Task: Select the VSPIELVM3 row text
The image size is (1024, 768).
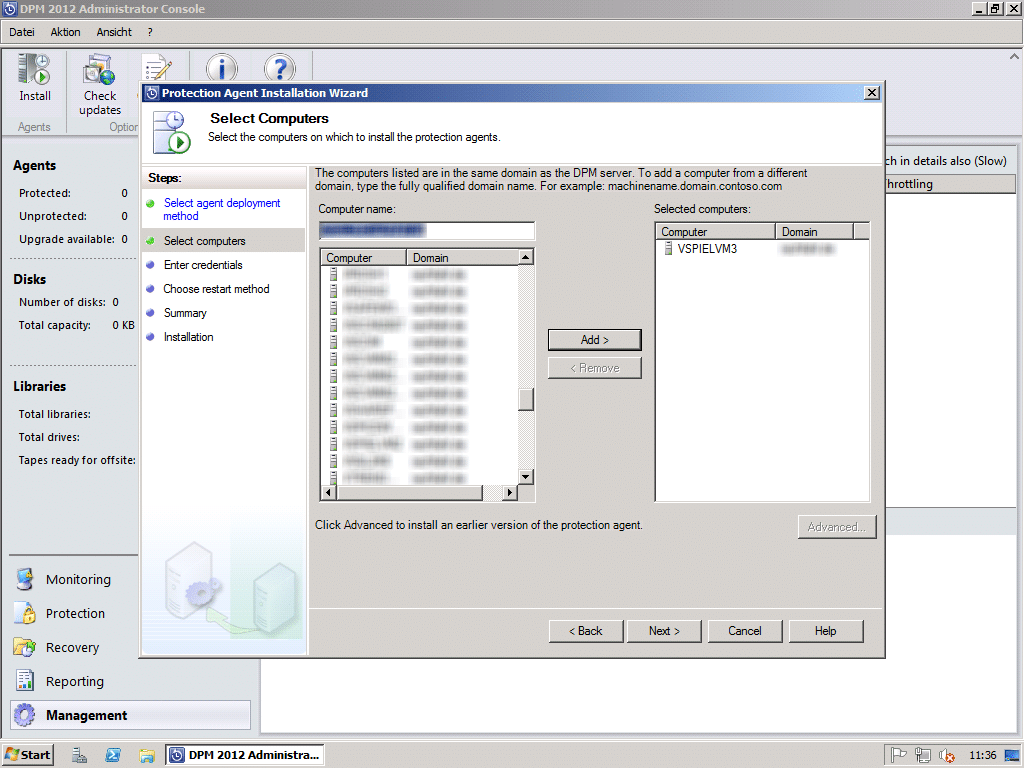Action: pos(707,249)
